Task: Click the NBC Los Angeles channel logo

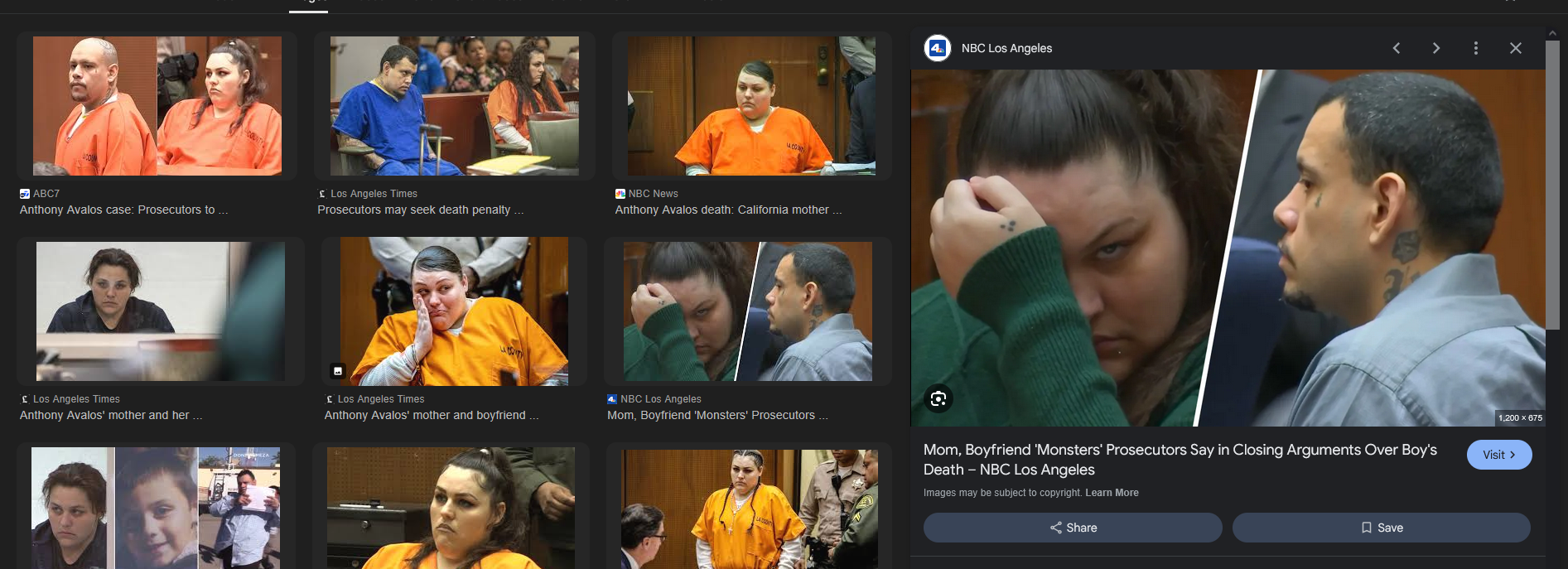Action: click(x=938, y=48)
